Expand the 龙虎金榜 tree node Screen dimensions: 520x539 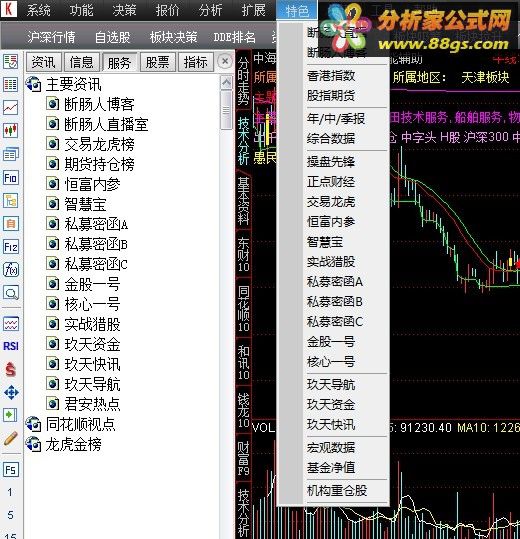click(34, 444)
